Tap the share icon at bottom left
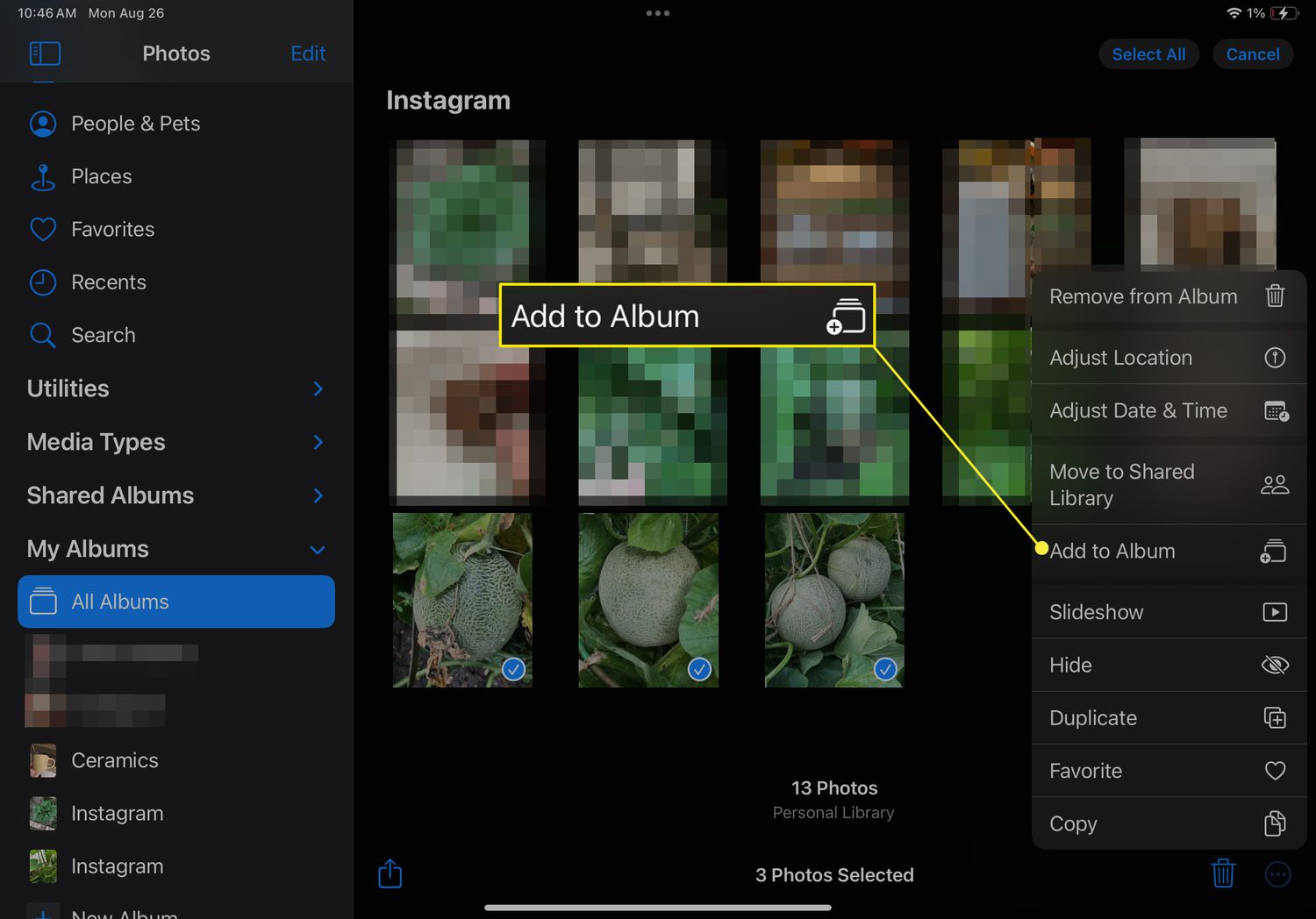Image resolution: width=1316 pixels, height=919 pixels. tap(390, 873)
